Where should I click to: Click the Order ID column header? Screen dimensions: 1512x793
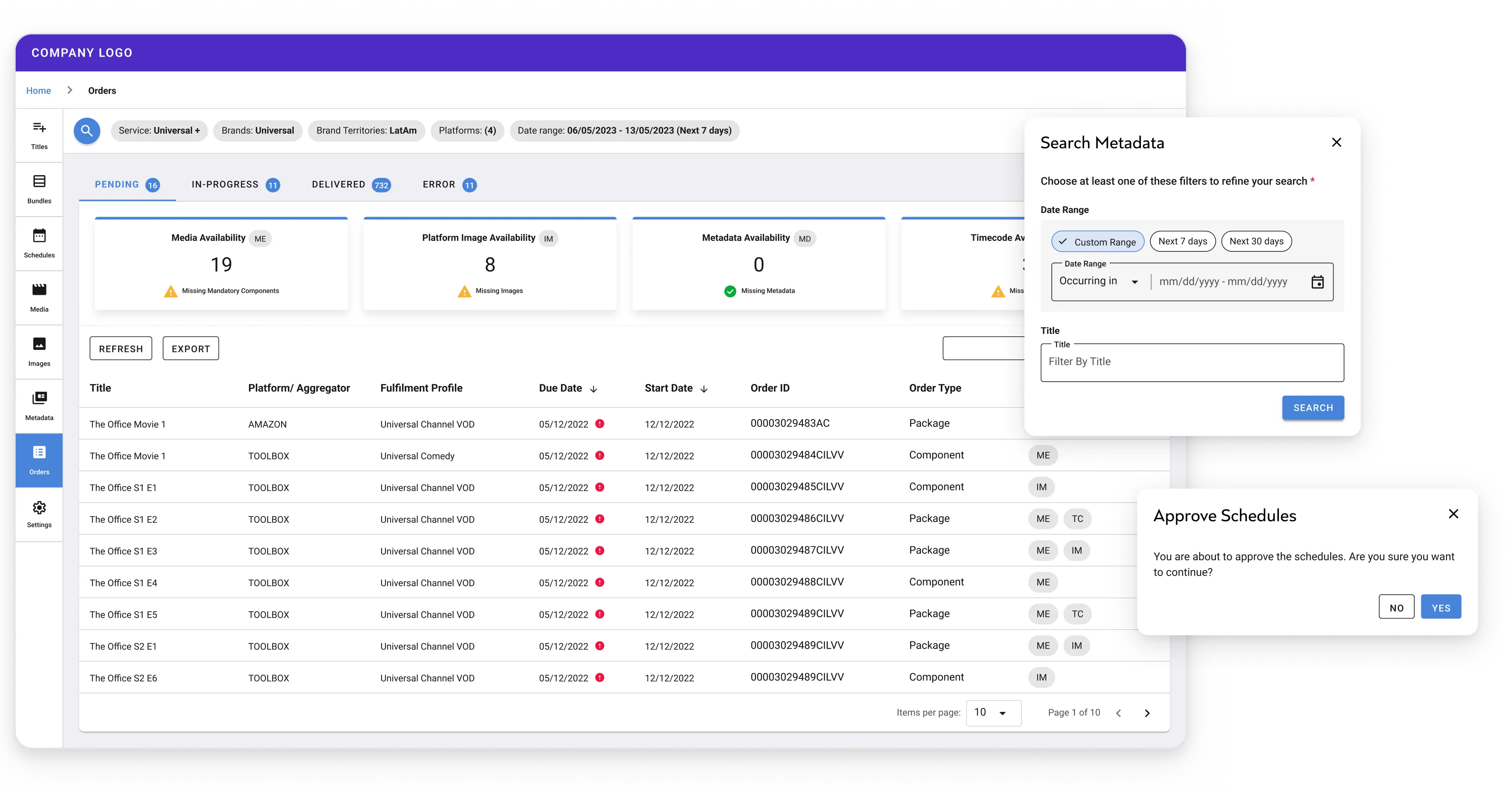tap(769, 388)
